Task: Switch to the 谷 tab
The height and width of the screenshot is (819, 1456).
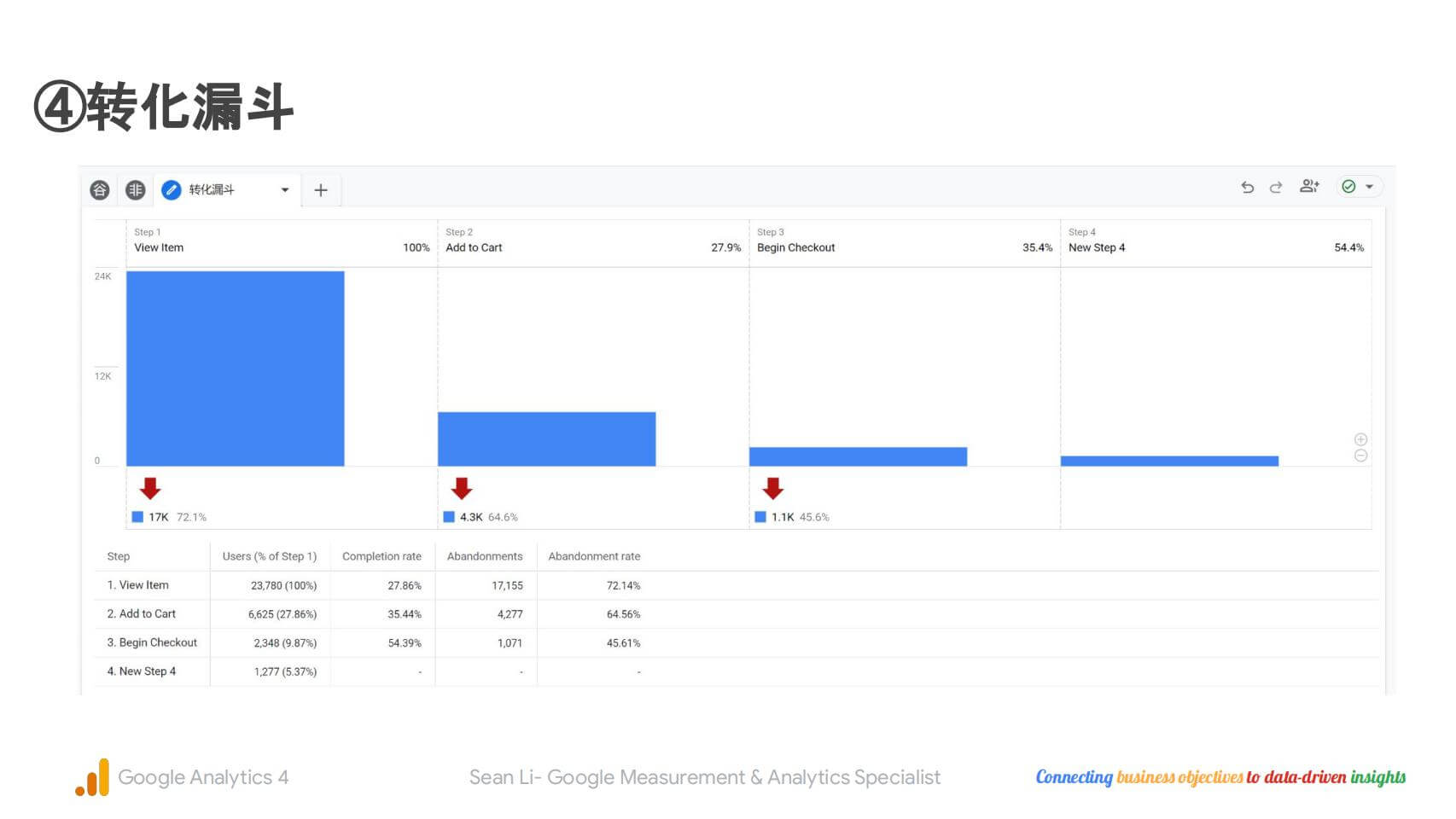Action: click(x=100, y=190)
